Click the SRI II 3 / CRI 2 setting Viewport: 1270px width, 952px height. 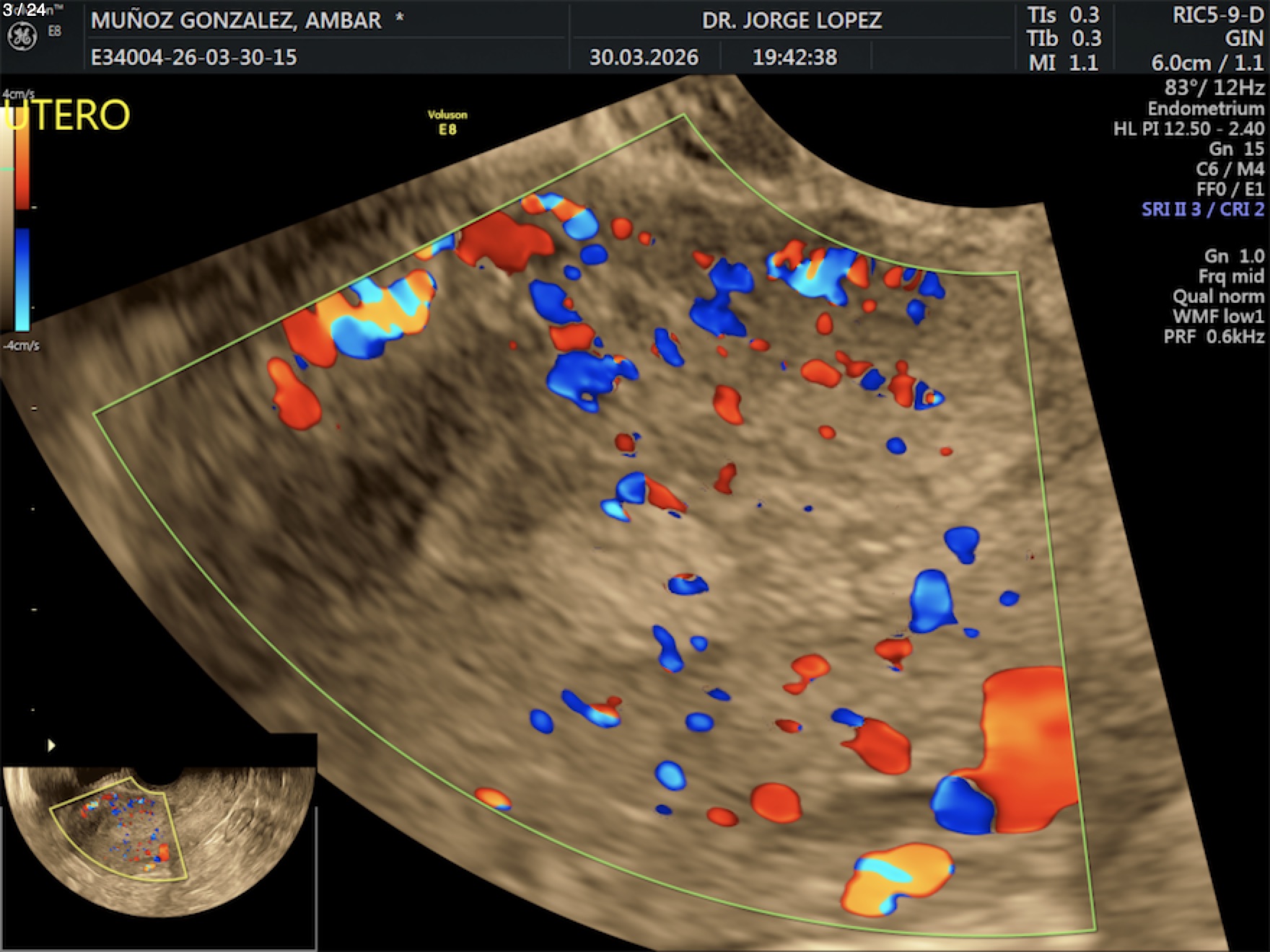[x=1202, y=209]
